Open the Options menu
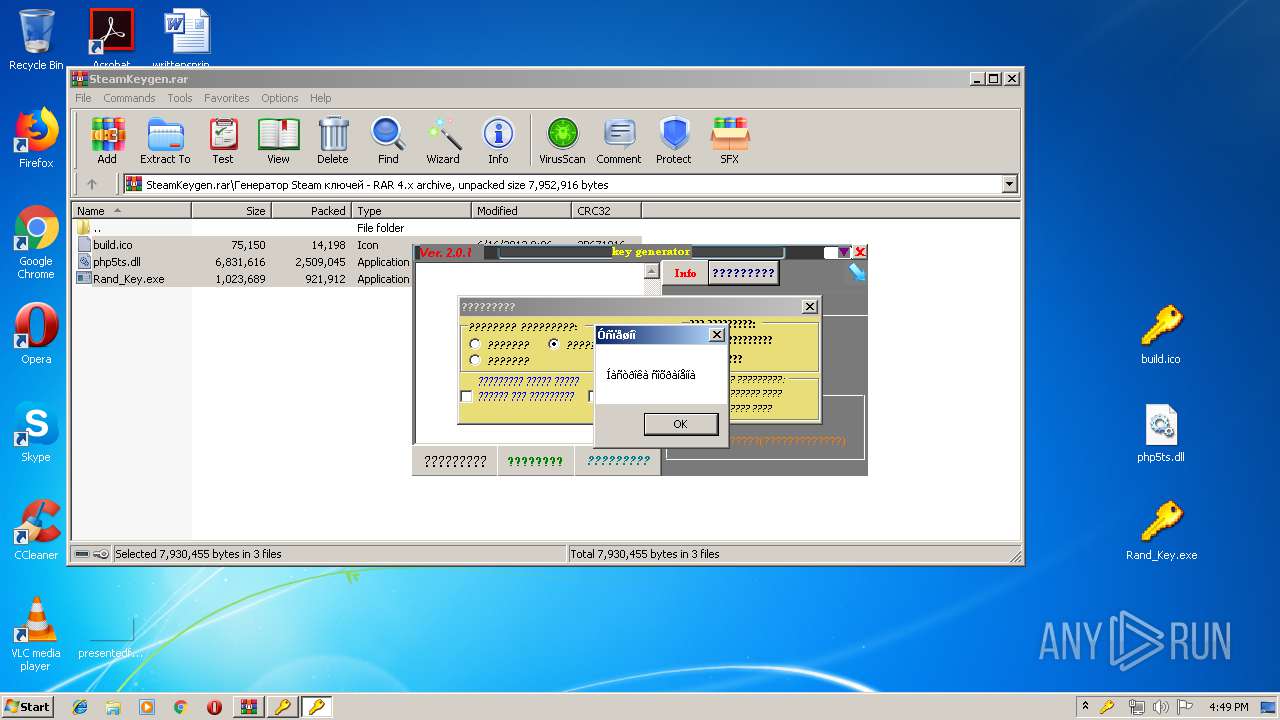Viewport: 1280px width, 720px height. (280, 98)
